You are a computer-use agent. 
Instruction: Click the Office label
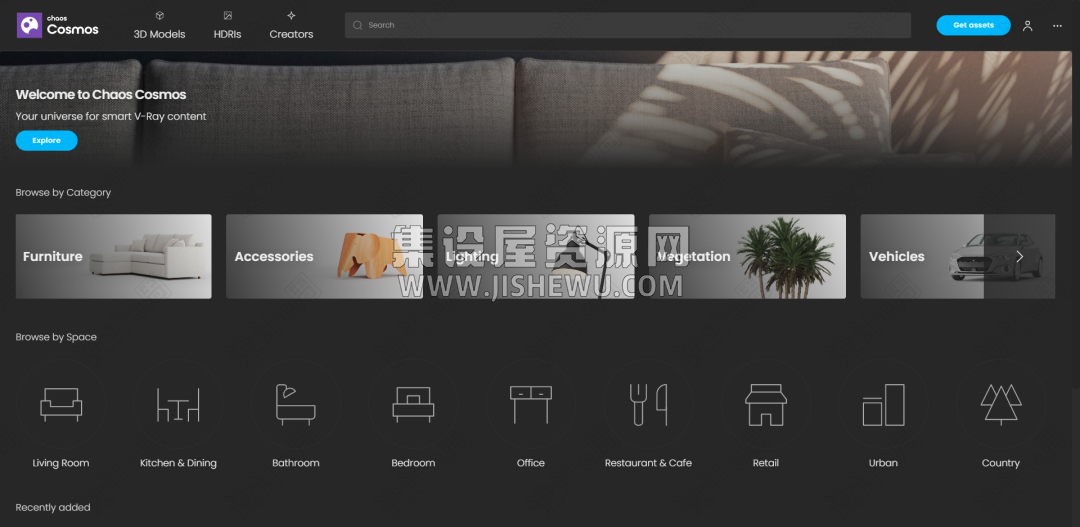(x=531, y=463)
